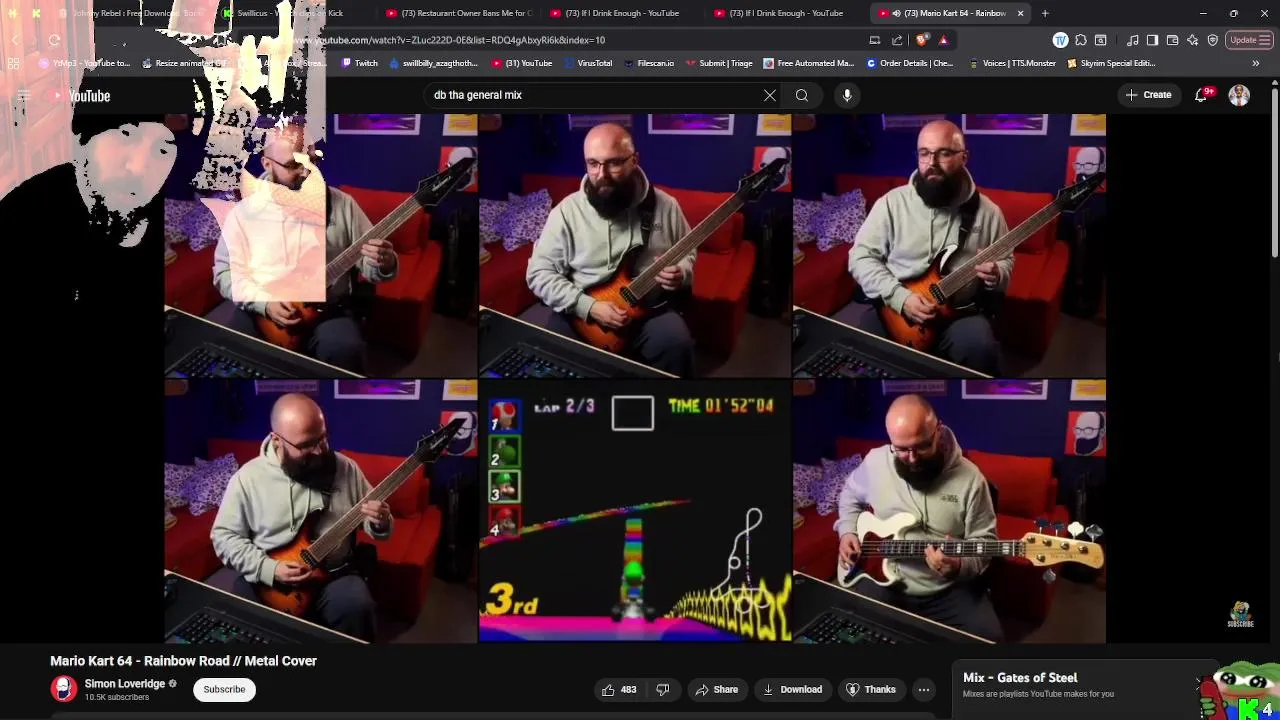The image size is (1280, 720).
Task: Click the Download button
Action: (792, 689)
